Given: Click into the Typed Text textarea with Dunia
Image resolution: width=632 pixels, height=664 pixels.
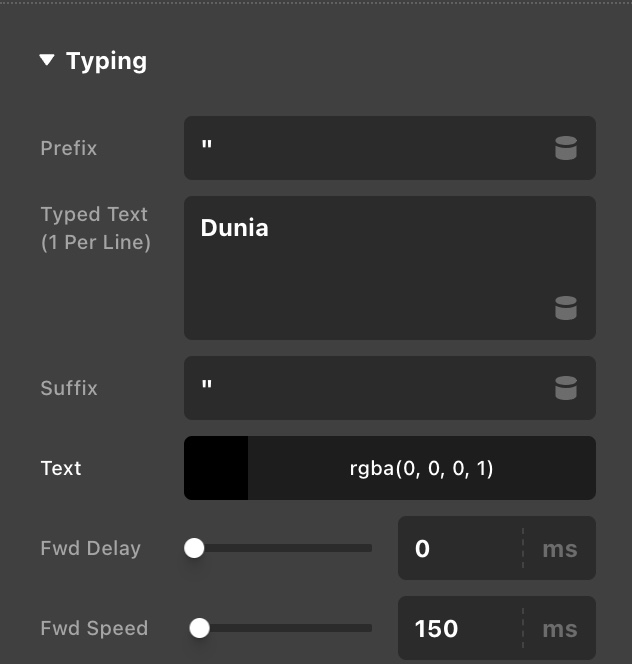Looking at the screenshot, I should point(390,268).
